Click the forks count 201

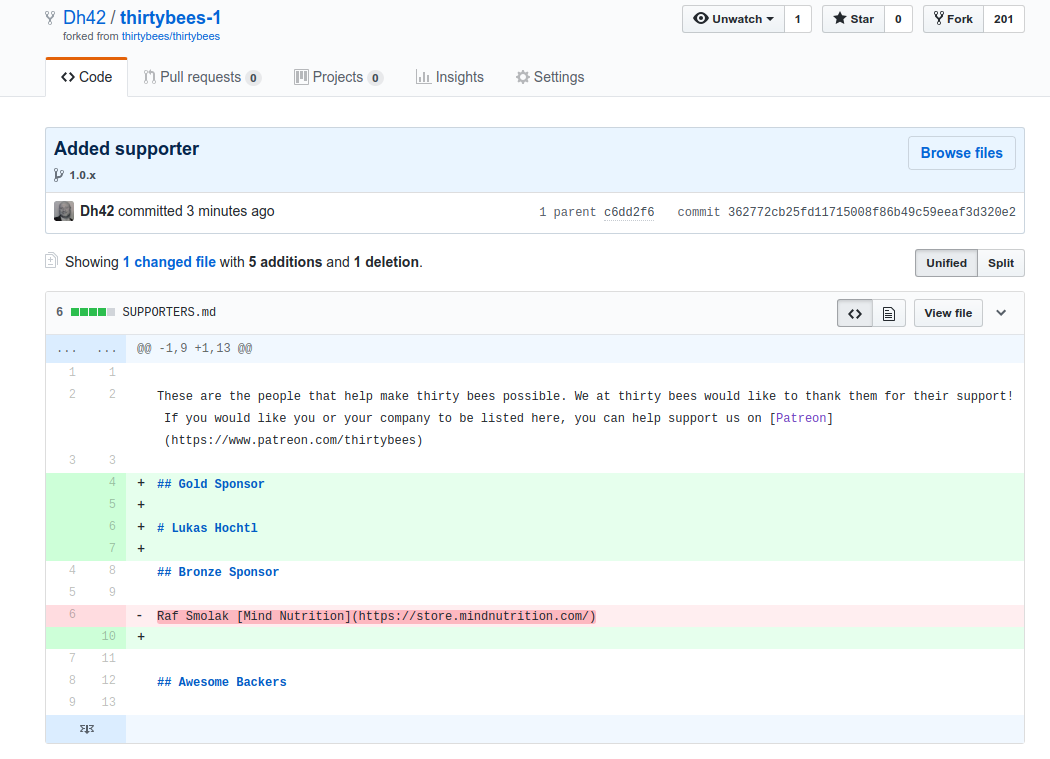(x=1003, y=19)
